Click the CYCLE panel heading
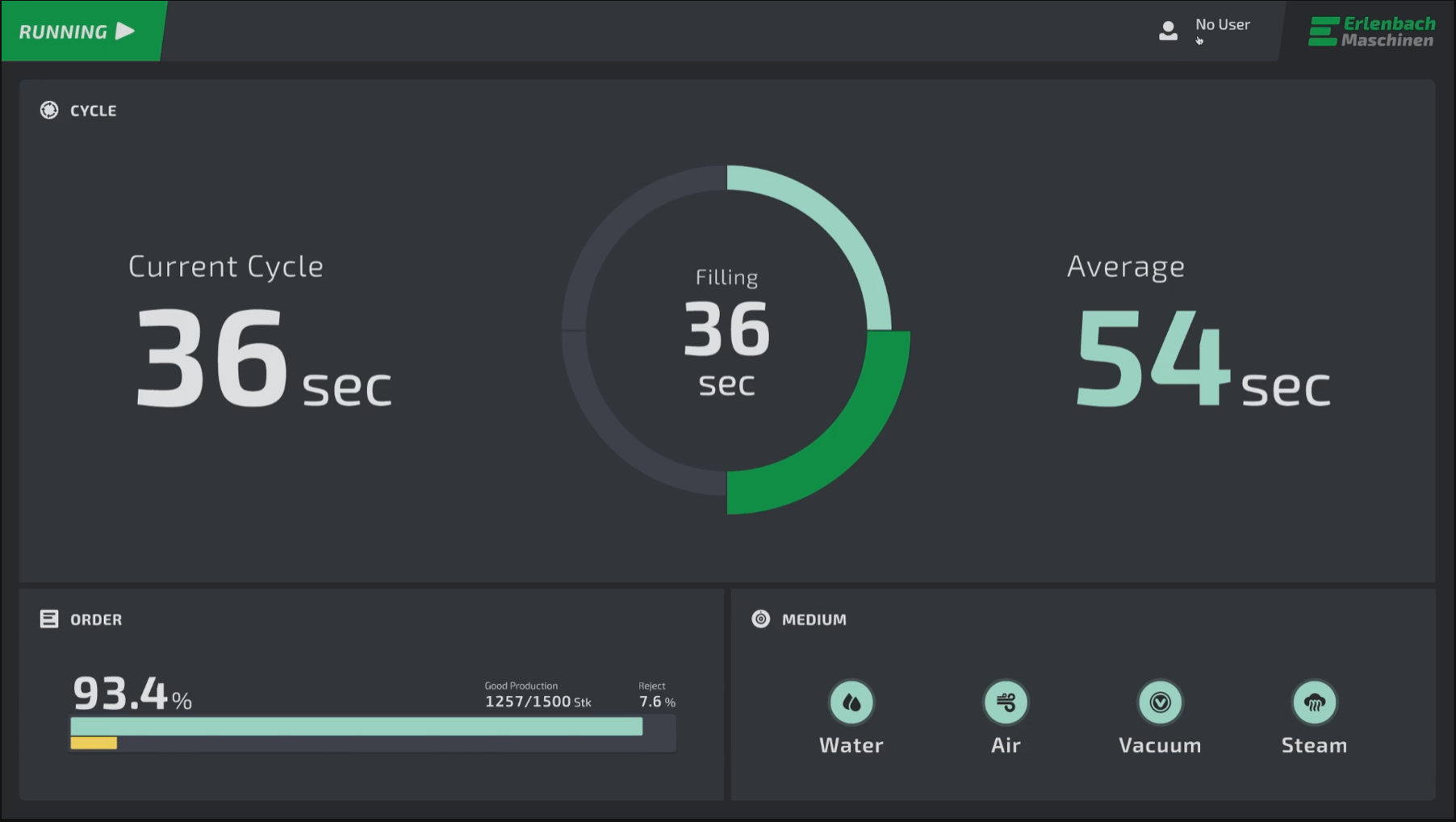The image size is (1456, 822). click(x=94, y=111)
